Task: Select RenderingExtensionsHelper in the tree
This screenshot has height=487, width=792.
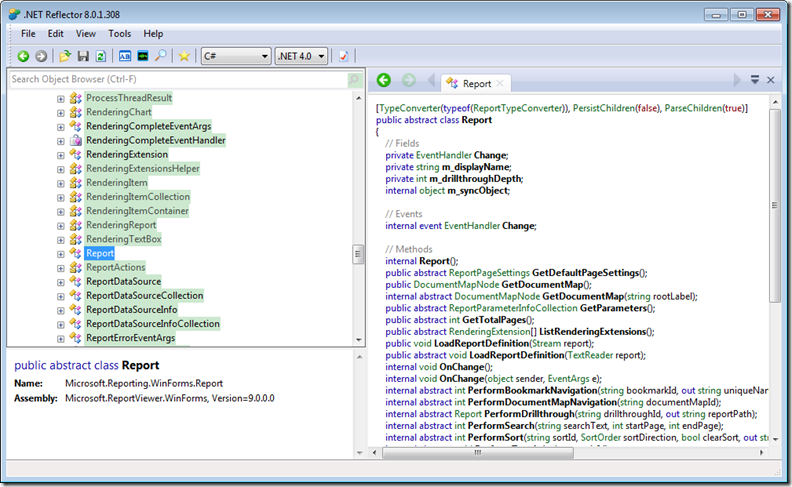Action: [142, 168]
